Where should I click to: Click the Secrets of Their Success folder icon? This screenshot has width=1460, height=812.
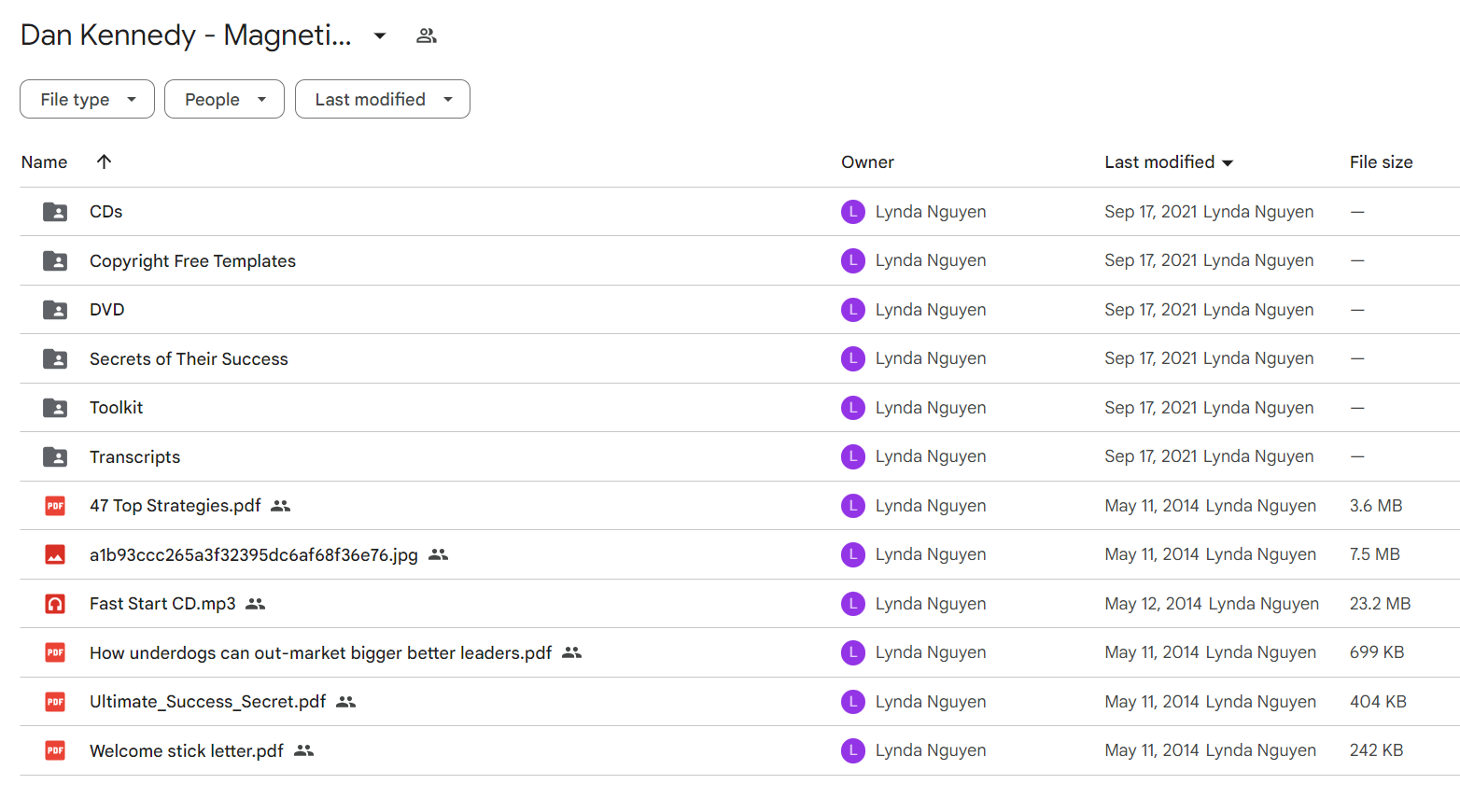55,358
